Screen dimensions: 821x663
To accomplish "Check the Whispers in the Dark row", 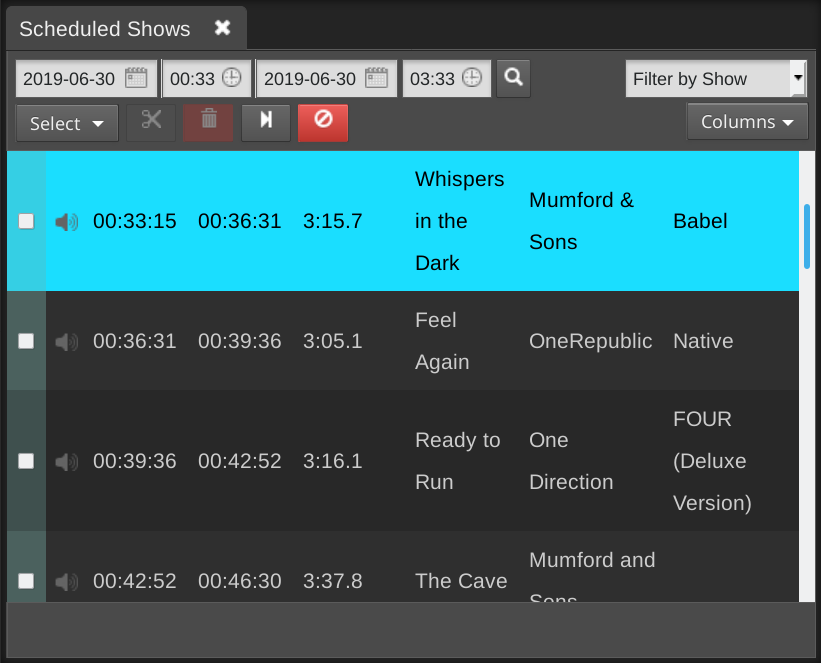I will tap(26, 222).
